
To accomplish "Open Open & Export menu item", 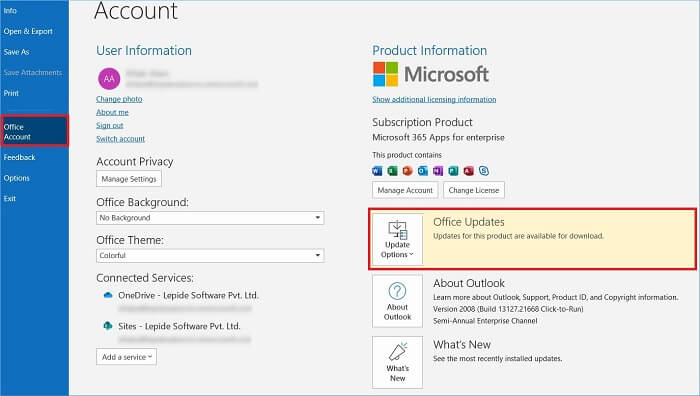I will [28, 31].
